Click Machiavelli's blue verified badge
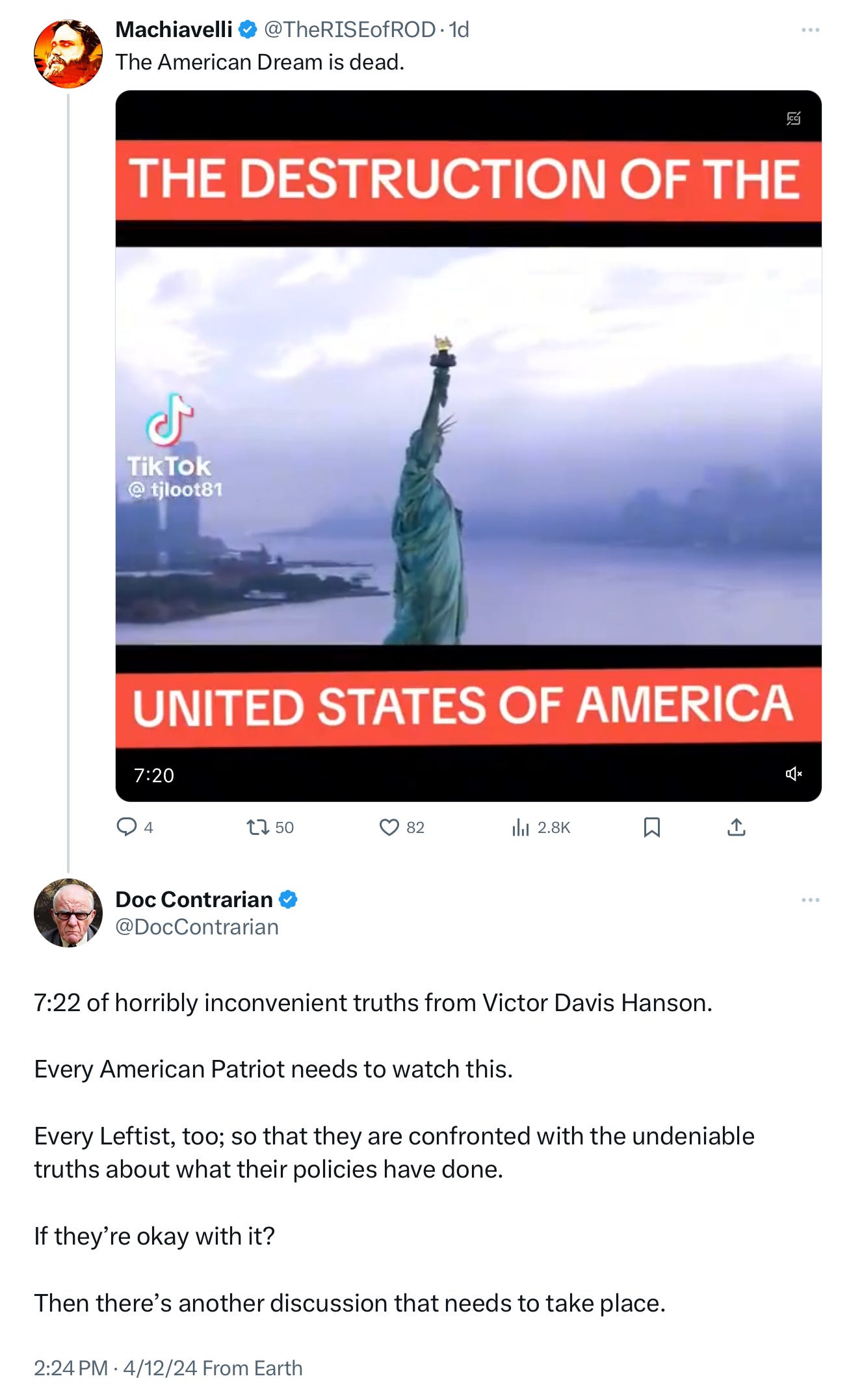Image resolution: width=849 pixels, height=1400 pixels. pos(248,29)
